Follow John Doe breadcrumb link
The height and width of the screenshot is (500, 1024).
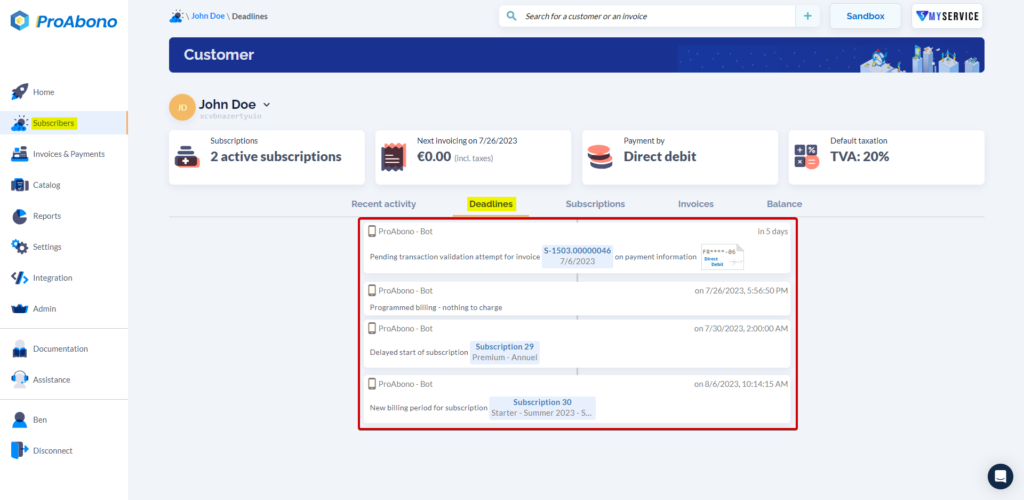(208, 16)
